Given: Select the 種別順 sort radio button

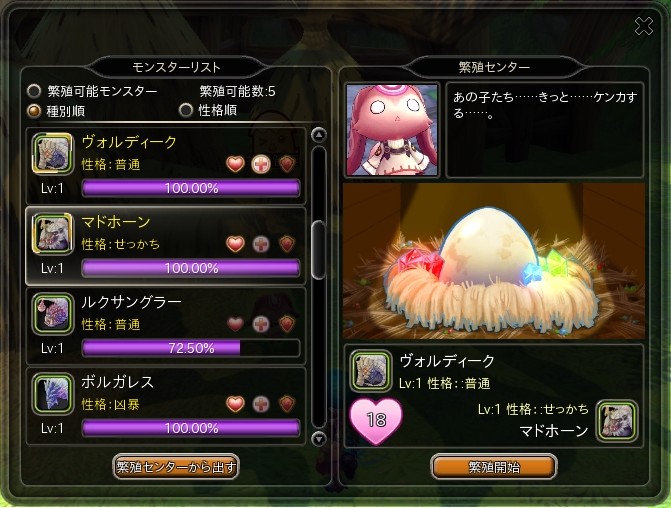Looking at the screenshot, I should (34, 111).
